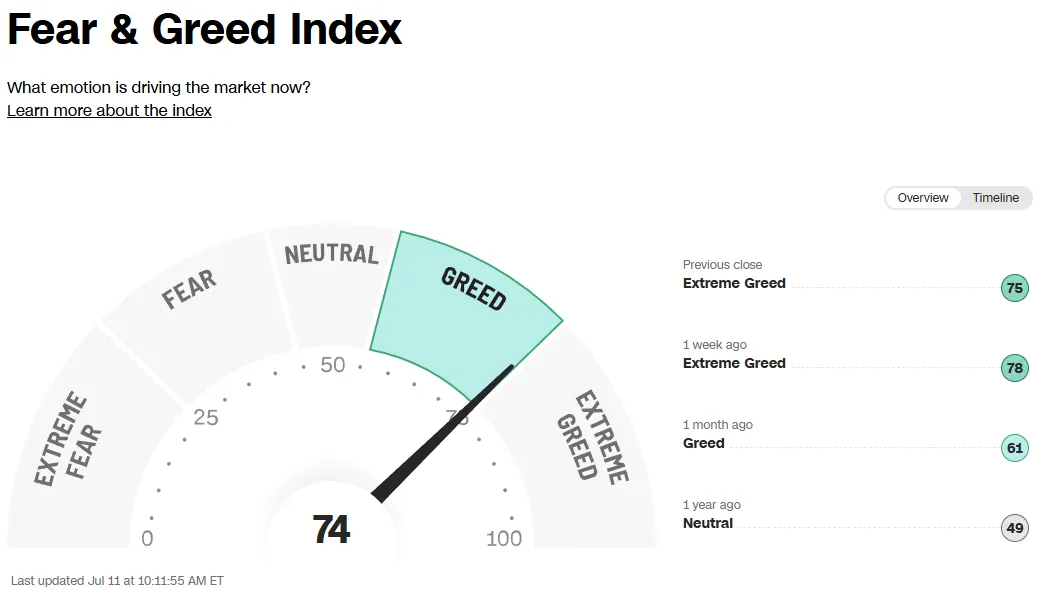The width and height of the screenshot is (1060, 600).
Task: Click the previous close score badge 75
Action: coord(1014,289)
